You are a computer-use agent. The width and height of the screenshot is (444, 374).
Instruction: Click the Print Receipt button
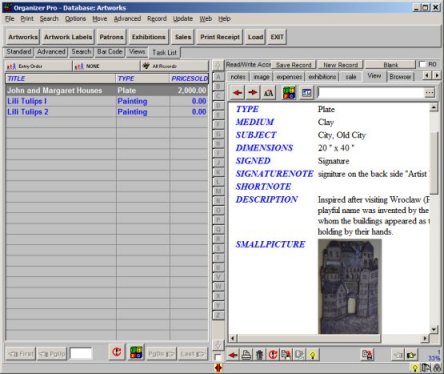pyautogui.click(x=220, y=37)
